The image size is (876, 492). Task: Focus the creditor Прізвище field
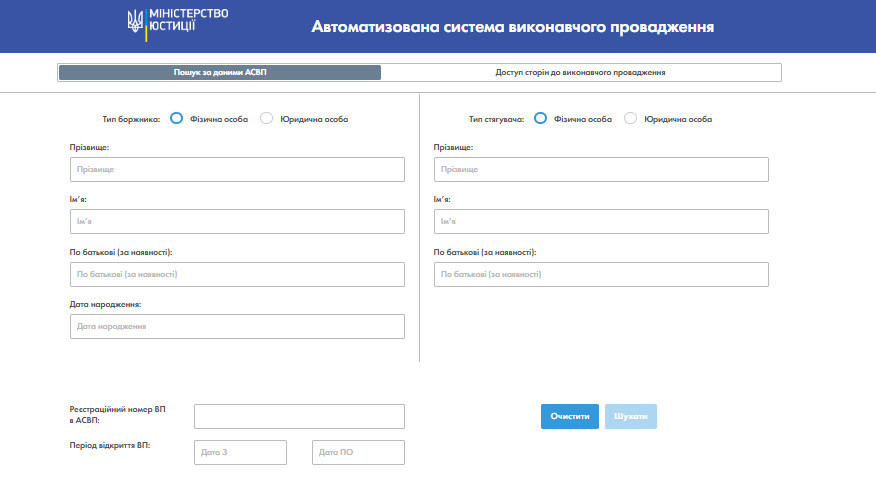pyautogui.click(x=601, y=169)
